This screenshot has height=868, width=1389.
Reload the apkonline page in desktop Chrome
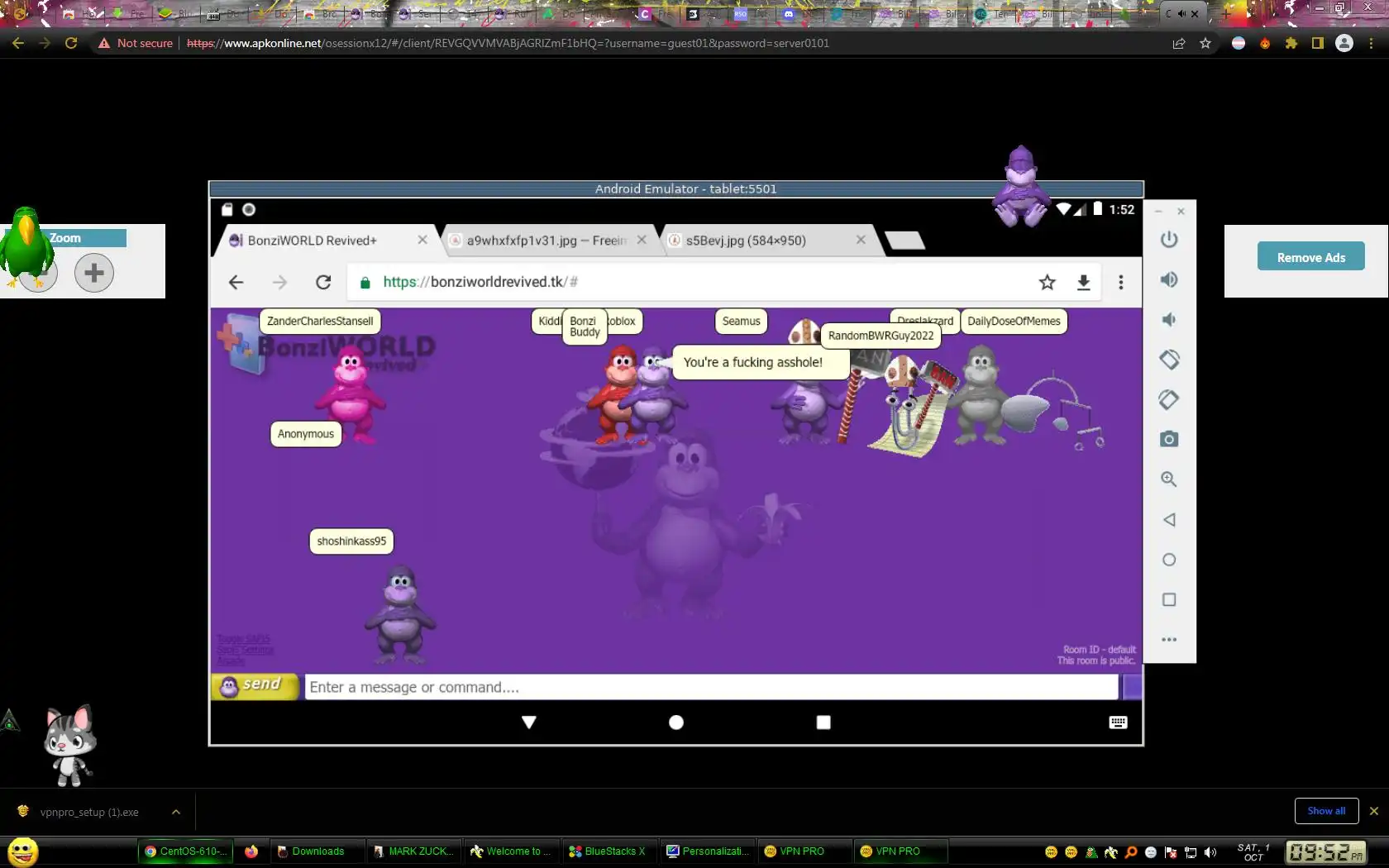tap(71, 43)
